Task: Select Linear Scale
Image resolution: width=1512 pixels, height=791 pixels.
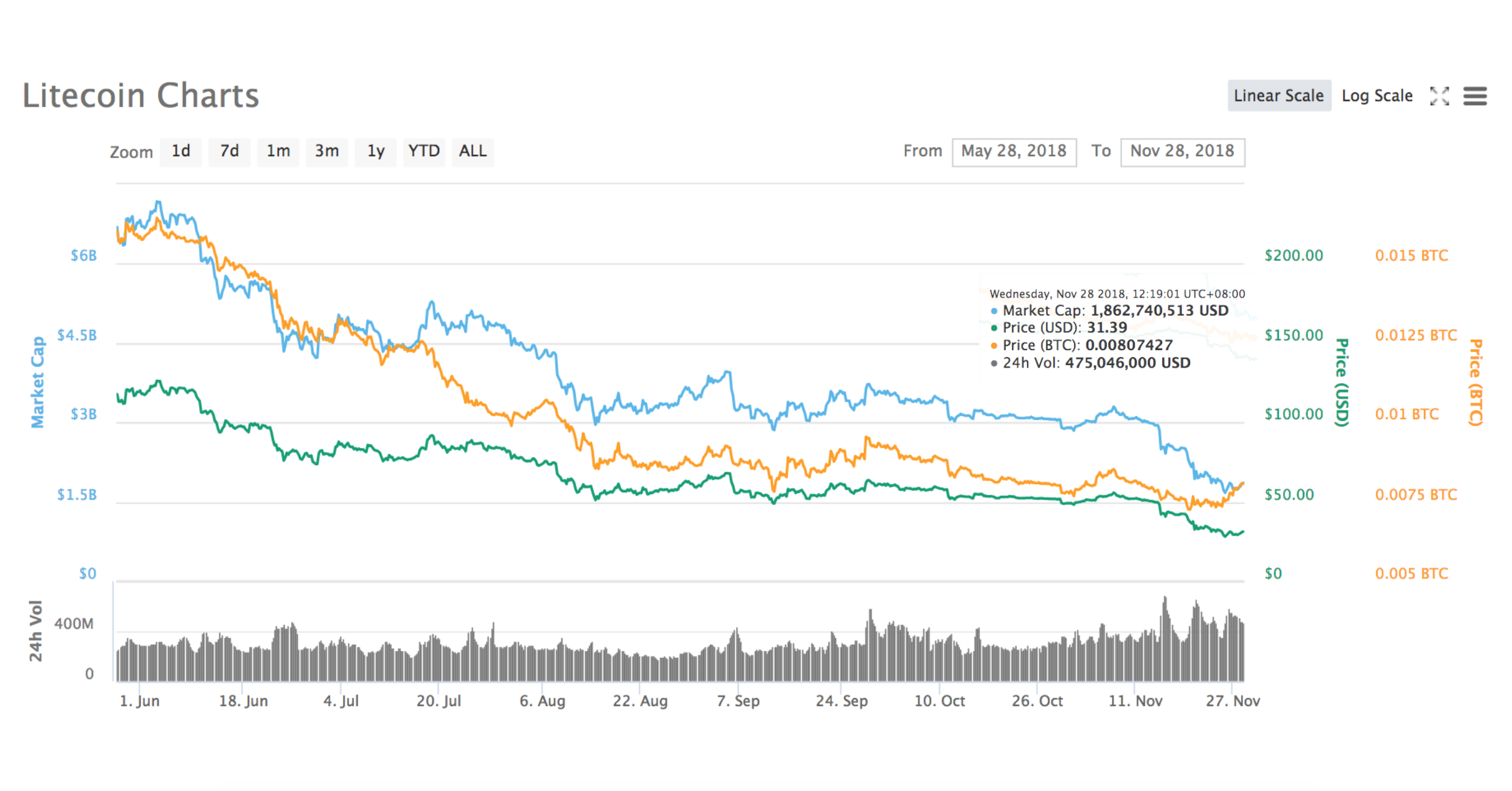Action: point(1279,95)
